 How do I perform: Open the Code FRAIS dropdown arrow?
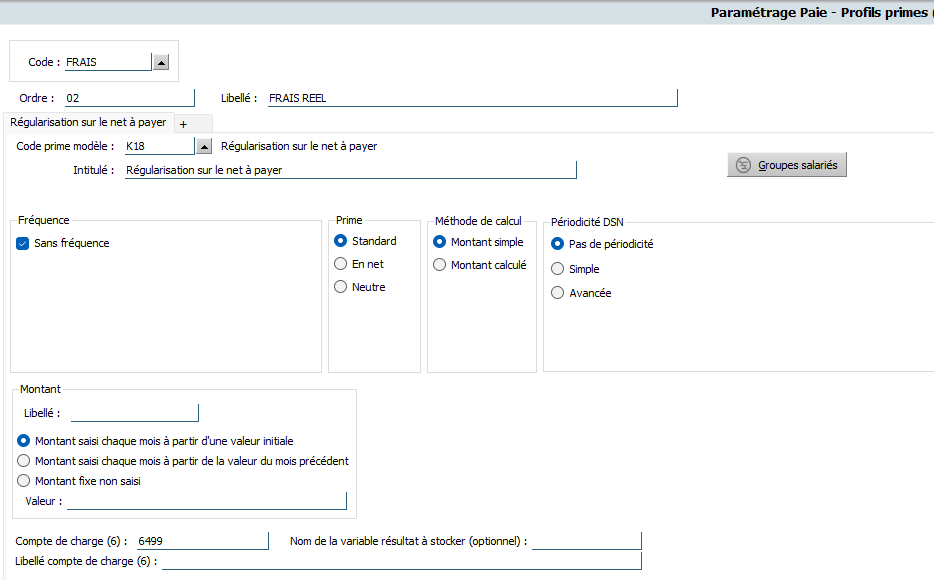point(160,62)
